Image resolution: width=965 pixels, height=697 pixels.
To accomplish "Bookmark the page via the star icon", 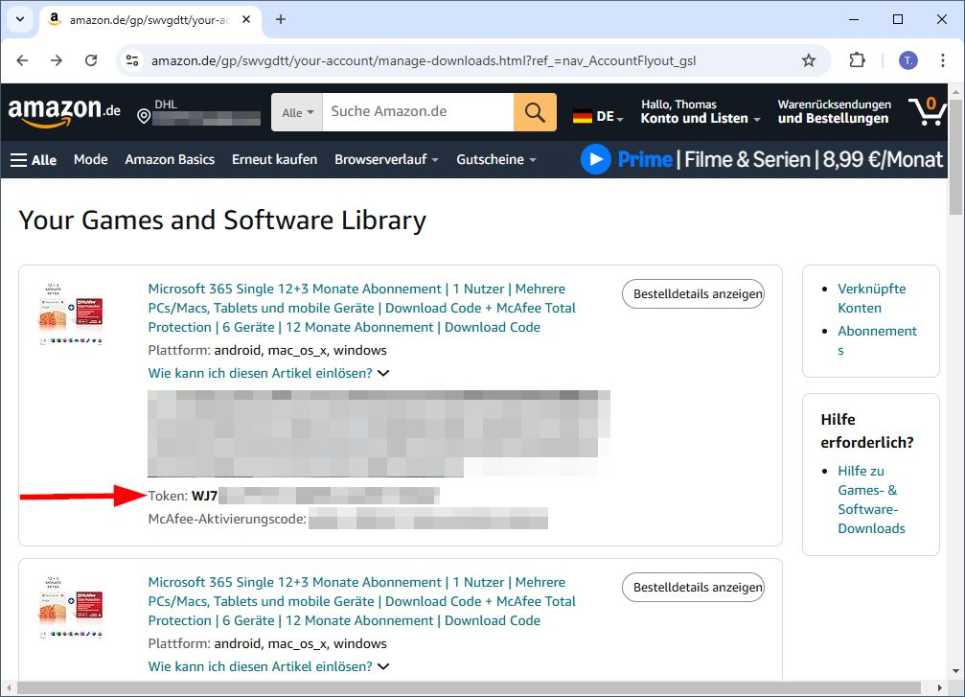I will point(809,60).
